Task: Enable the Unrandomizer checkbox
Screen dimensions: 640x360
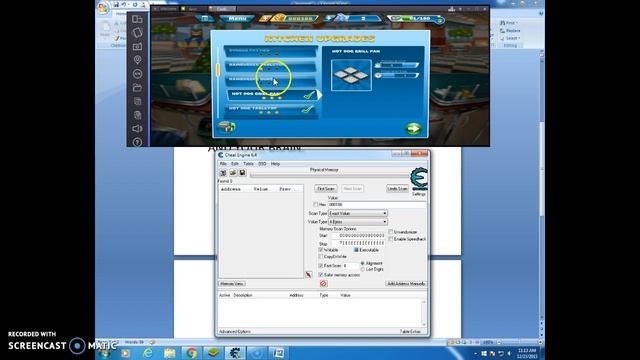Action: 391,232
